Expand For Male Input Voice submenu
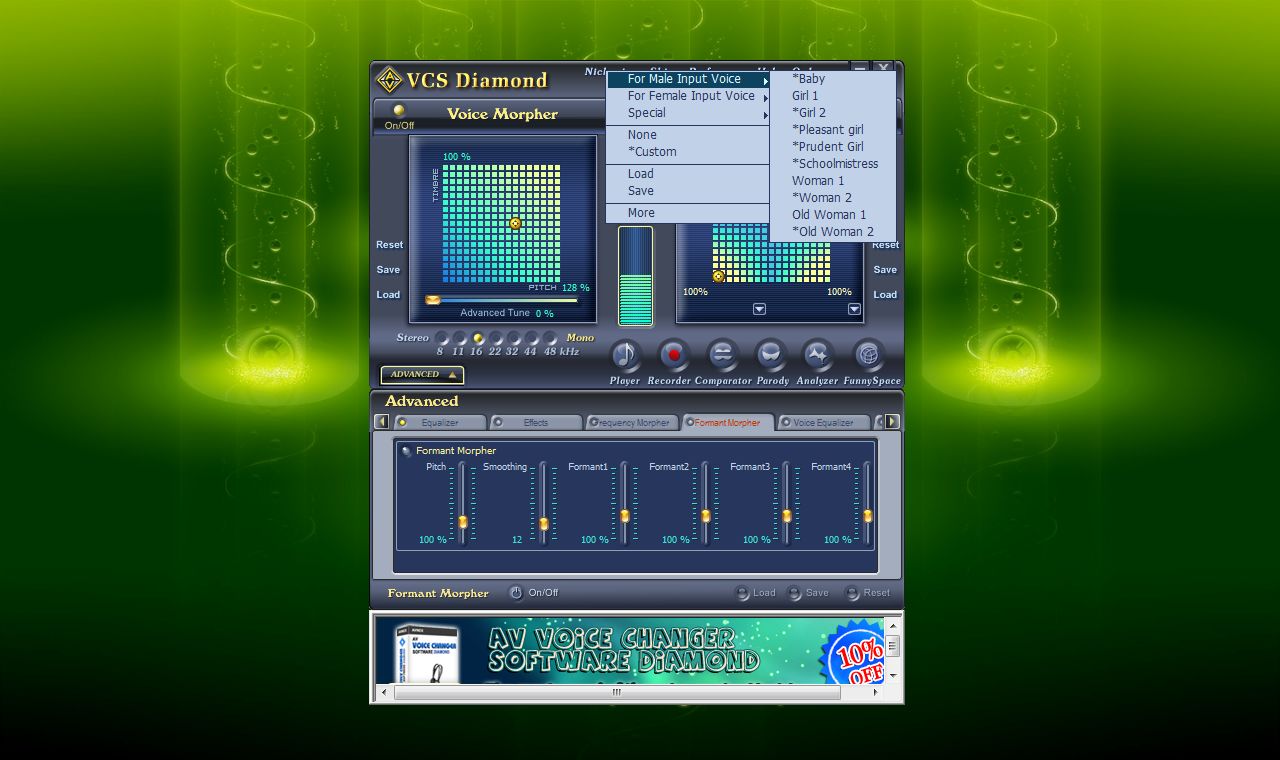 coord(689,79)
